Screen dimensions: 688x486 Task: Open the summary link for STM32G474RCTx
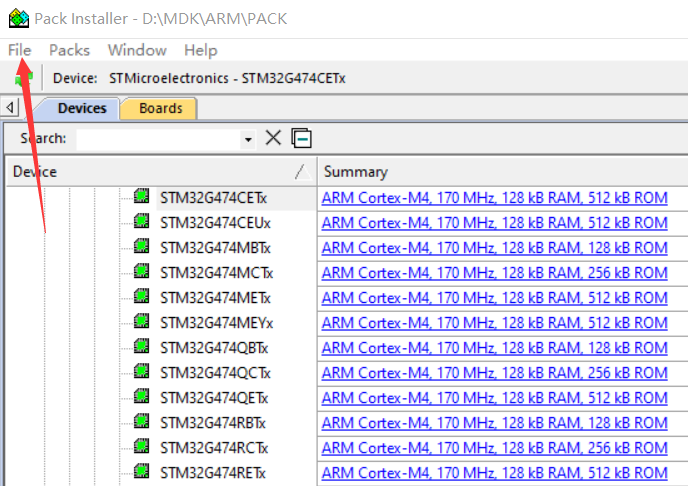[494, 448]
